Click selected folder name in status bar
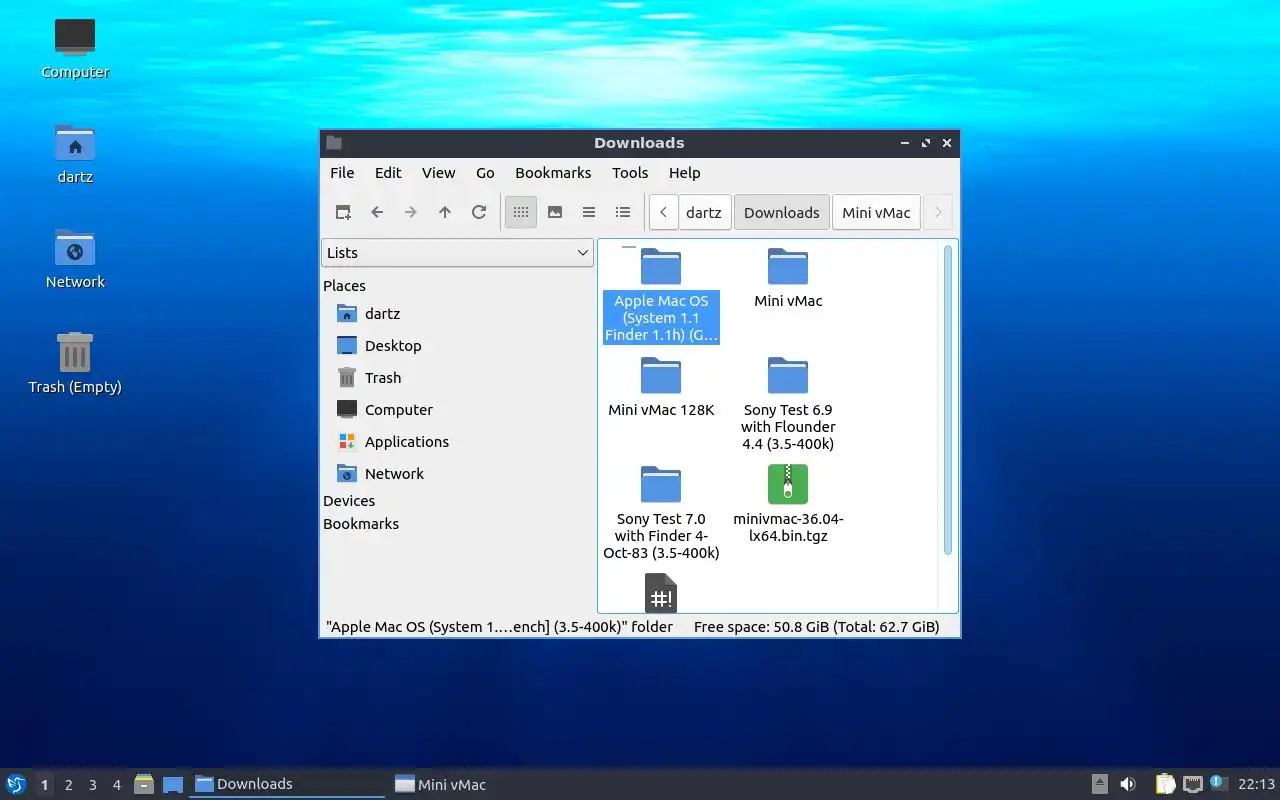1280x800 pixels. pos(500,627)
